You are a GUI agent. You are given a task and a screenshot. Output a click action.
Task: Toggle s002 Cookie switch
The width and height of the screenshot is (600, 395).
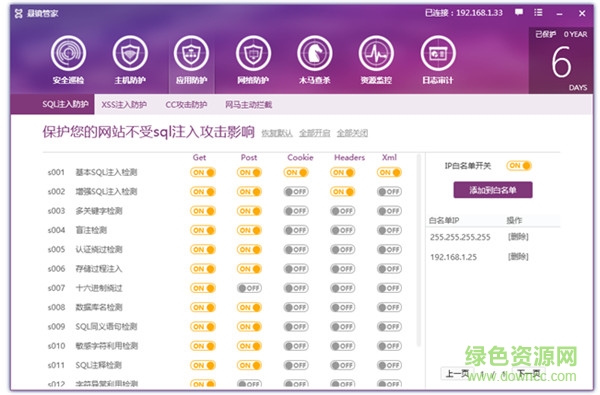tap(296, 192)
